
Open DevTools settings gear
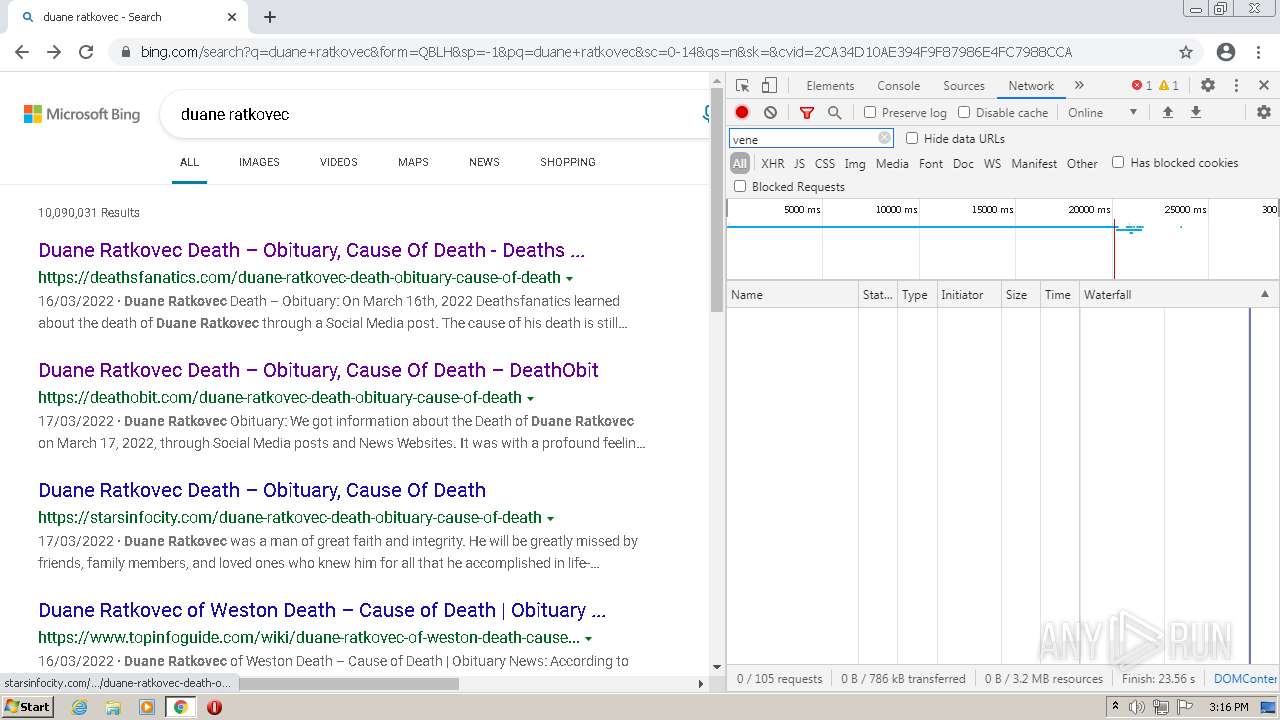point(1208,86)
